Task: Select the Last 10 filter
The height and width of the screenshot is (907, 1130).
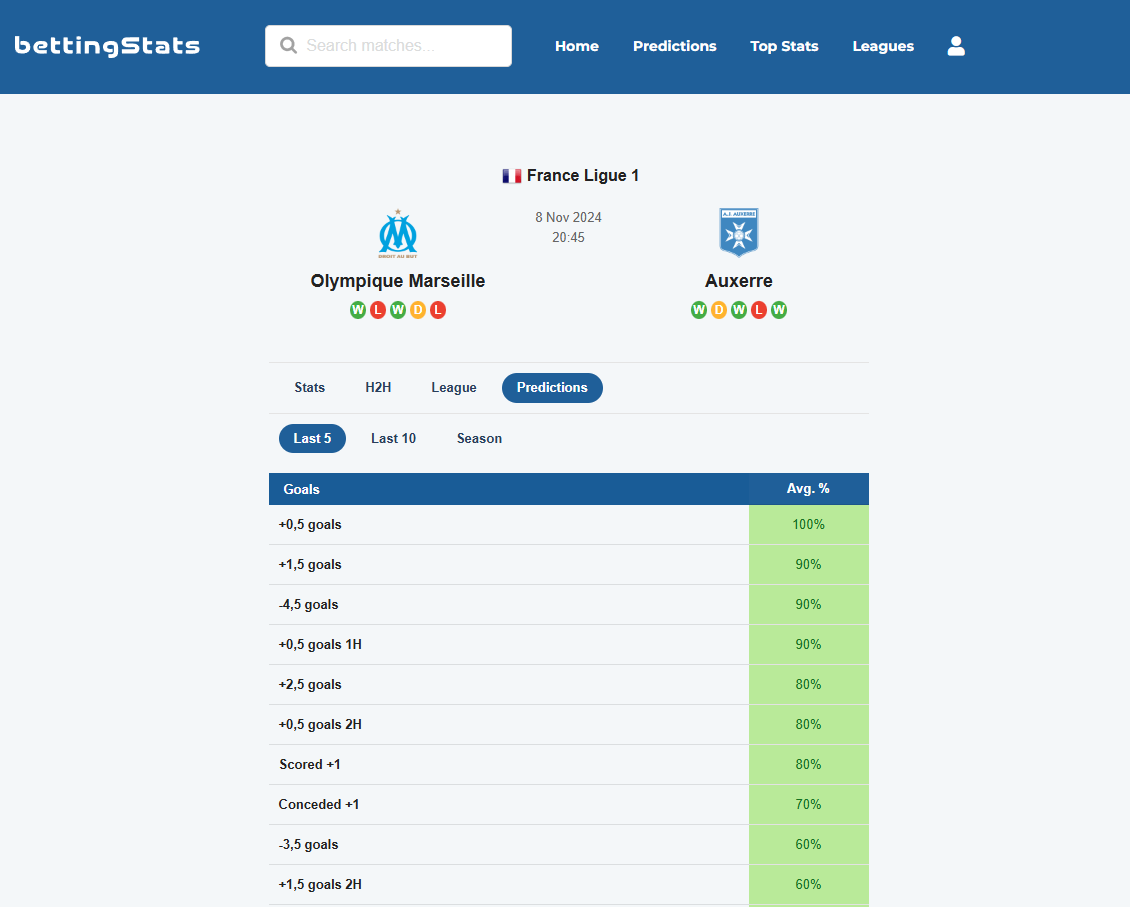Action: [393, 439]
